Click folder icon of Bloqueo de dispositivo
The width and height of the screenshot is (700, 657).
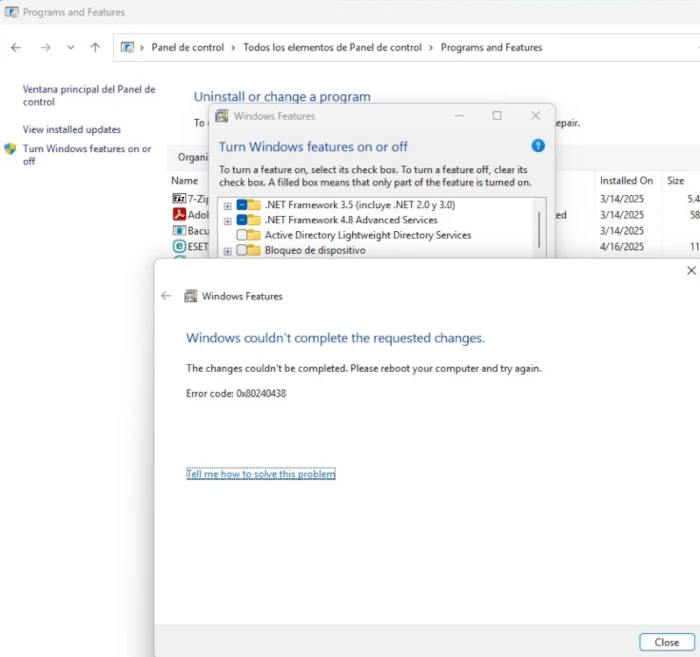[x=254, y=250]
